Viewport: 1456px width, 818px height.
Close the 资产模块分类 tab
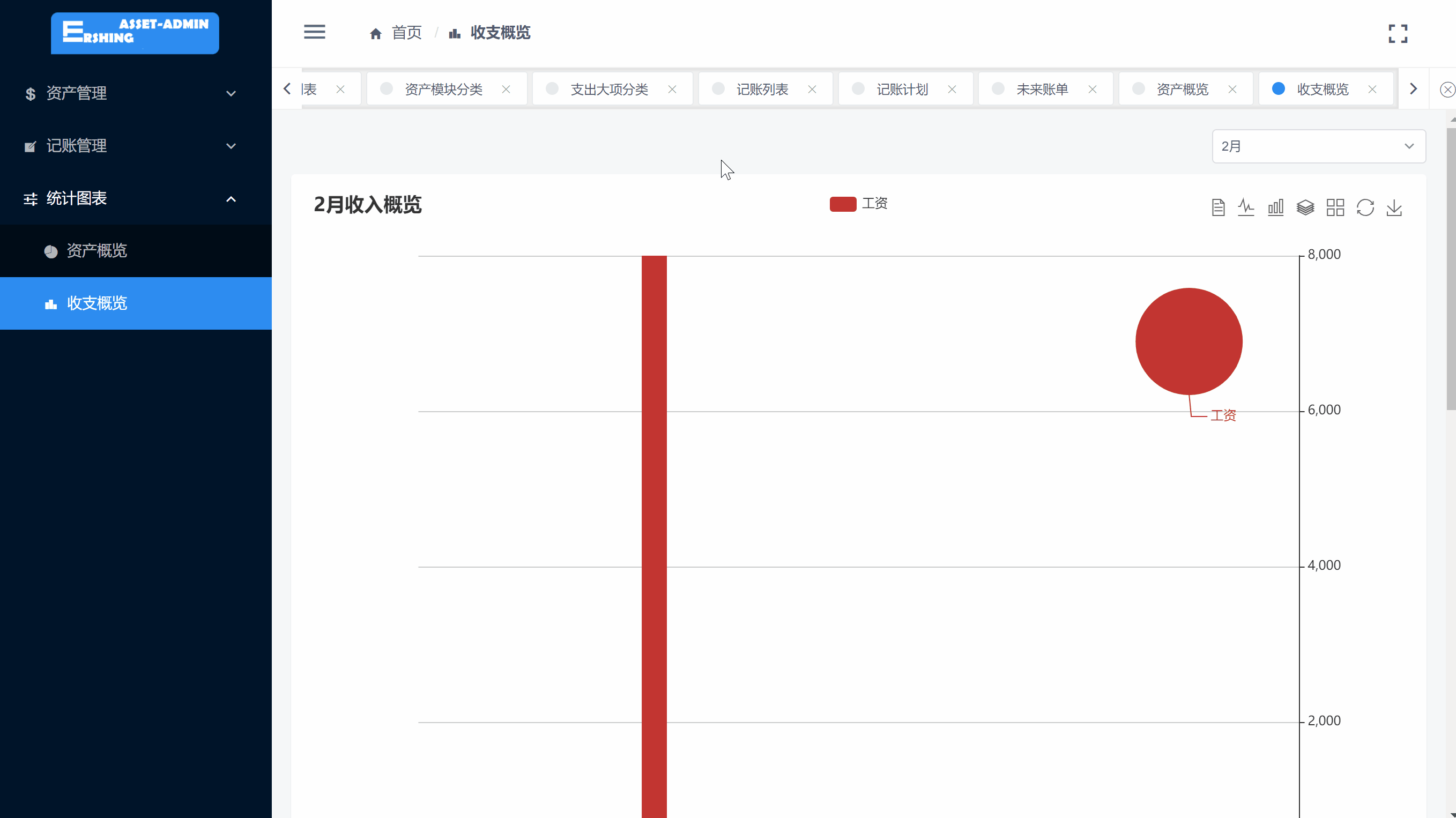click(506, 90)
